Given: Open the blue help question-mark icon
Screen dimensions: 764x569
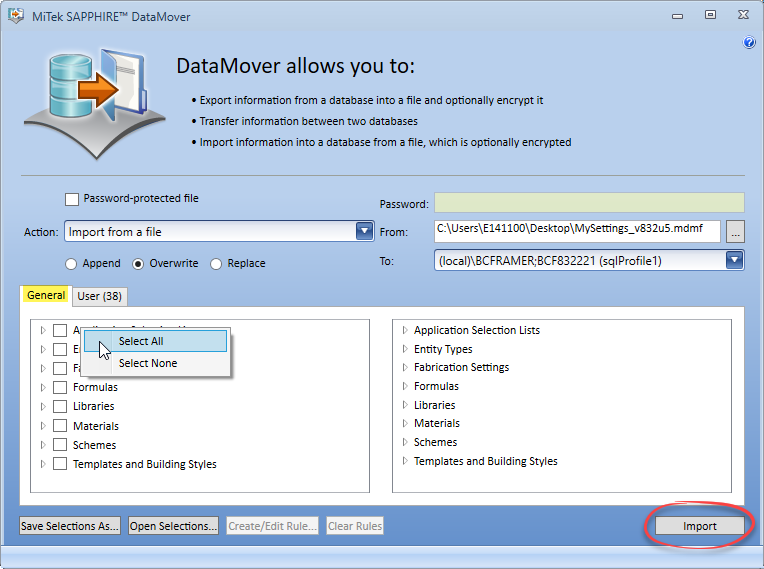Looking at the screenshot, I should [x=749, y=42].
